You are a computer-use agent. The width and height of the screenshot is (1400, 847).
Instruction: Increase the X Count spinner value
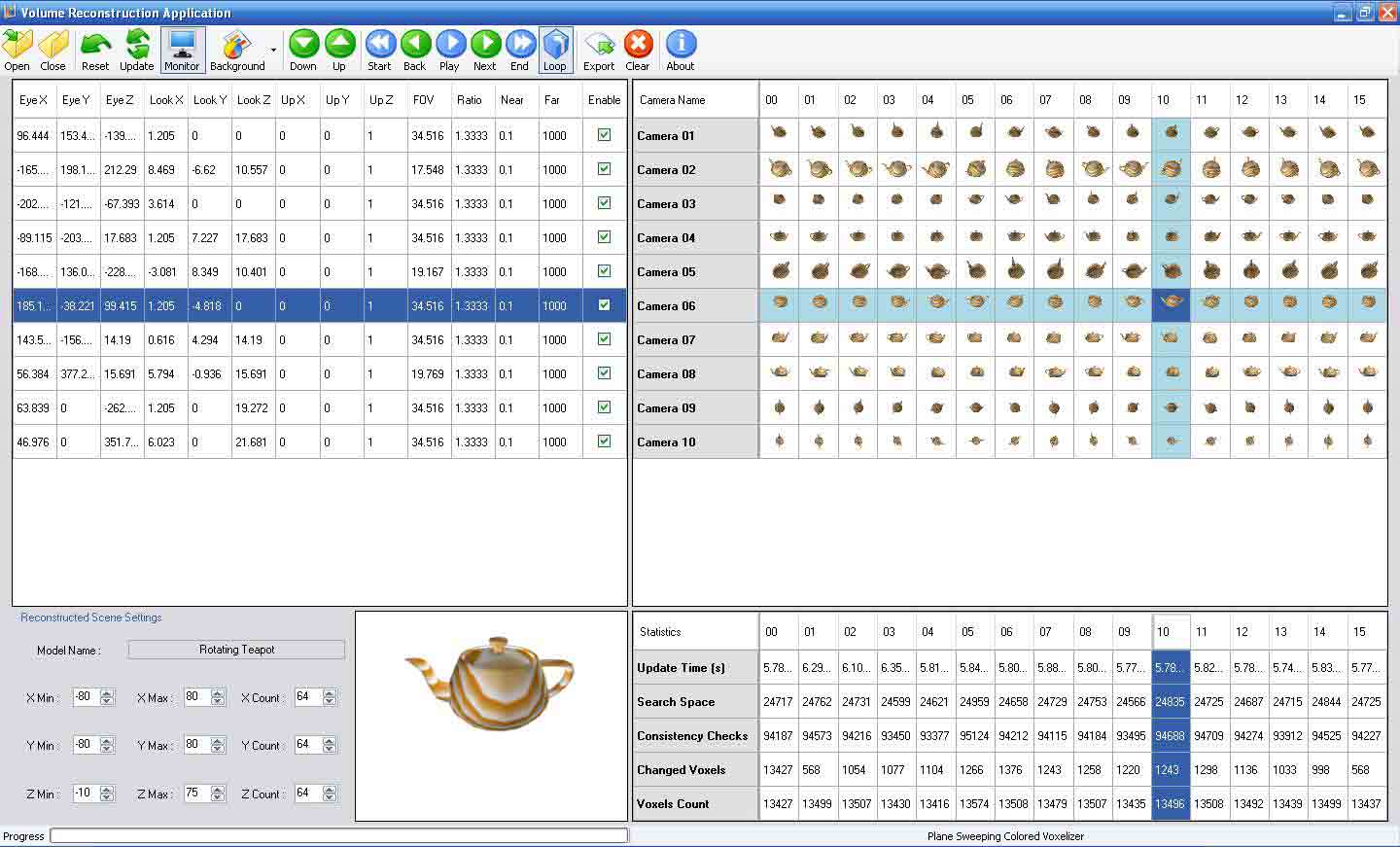(x=330, y=693)
